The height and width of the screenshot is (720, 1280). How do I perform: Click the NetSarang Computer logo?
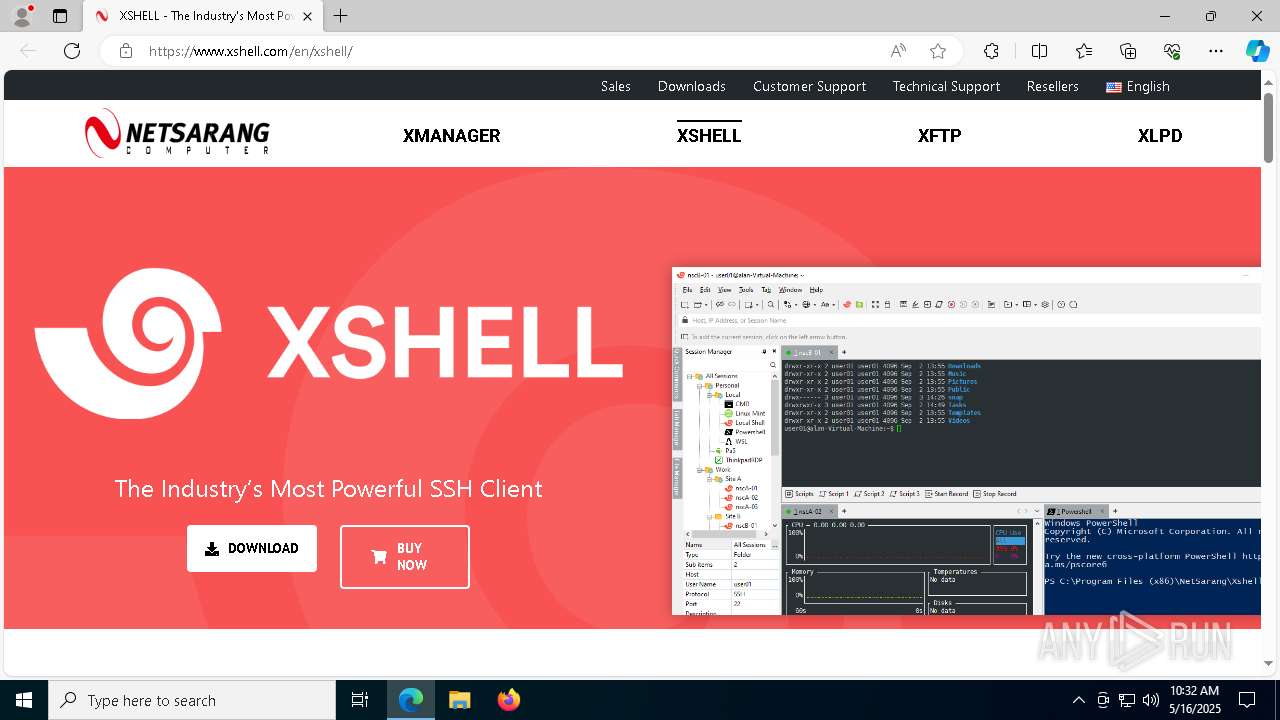[x=177, y=133]
